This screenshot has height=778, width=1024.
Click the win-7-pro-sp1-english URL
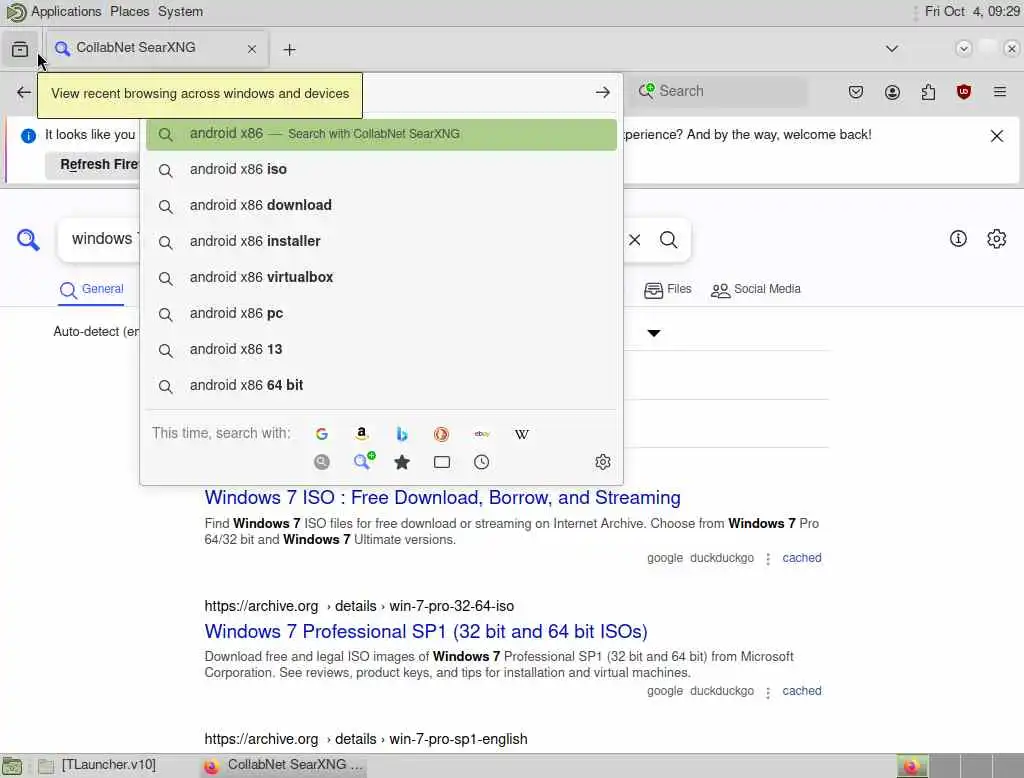(366, 739)
